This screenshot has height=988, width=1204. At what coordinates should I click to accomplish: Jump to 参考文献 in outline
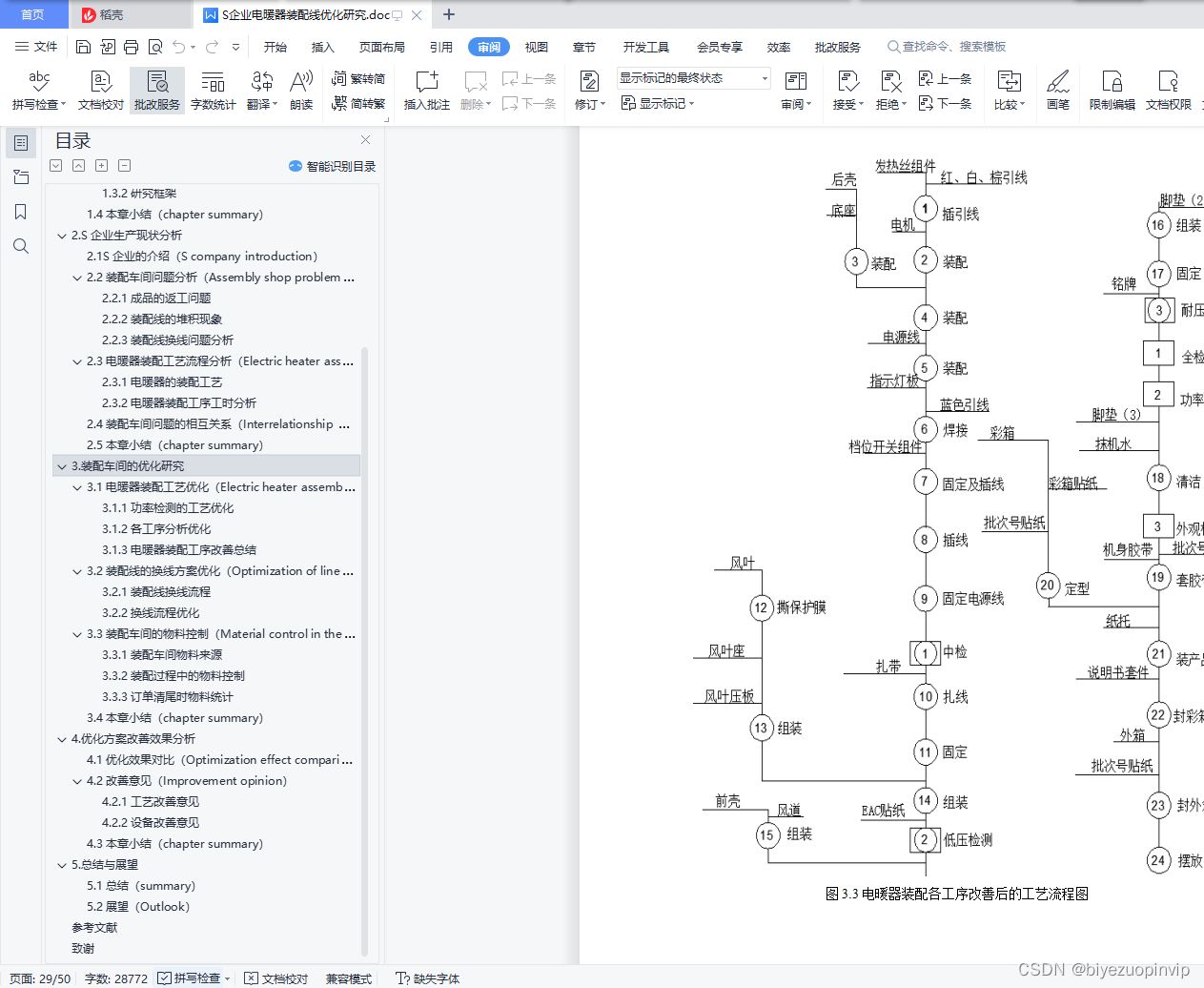tap(94, 928)
